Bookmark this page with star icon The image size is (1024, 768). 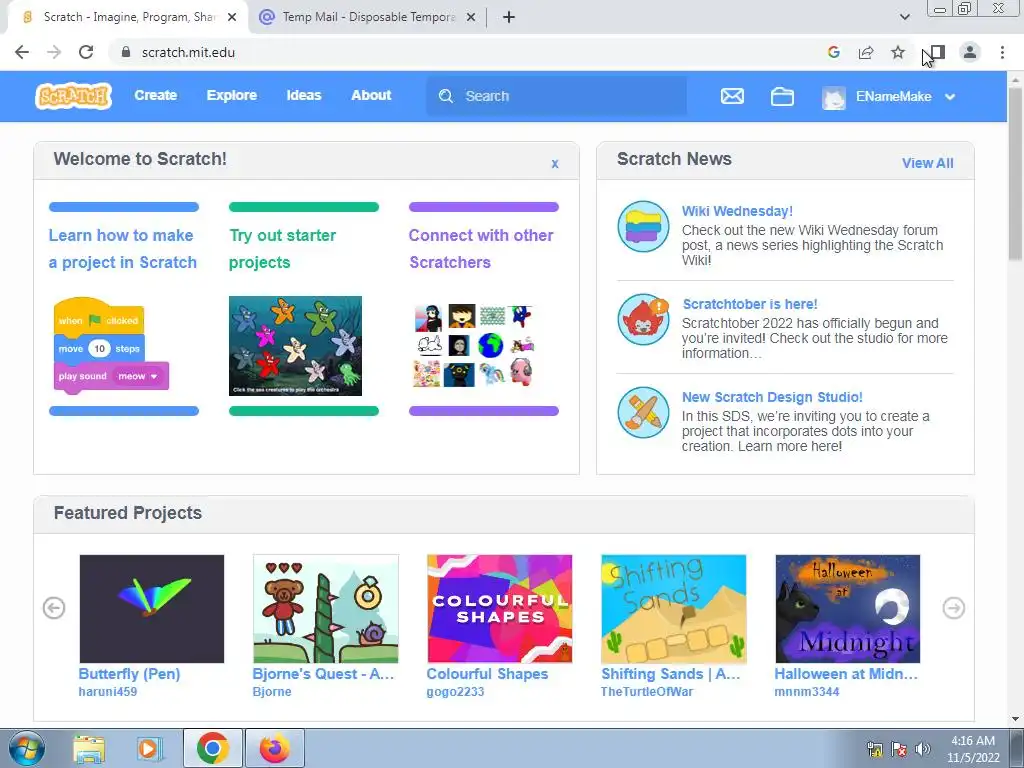coord(898,52)
